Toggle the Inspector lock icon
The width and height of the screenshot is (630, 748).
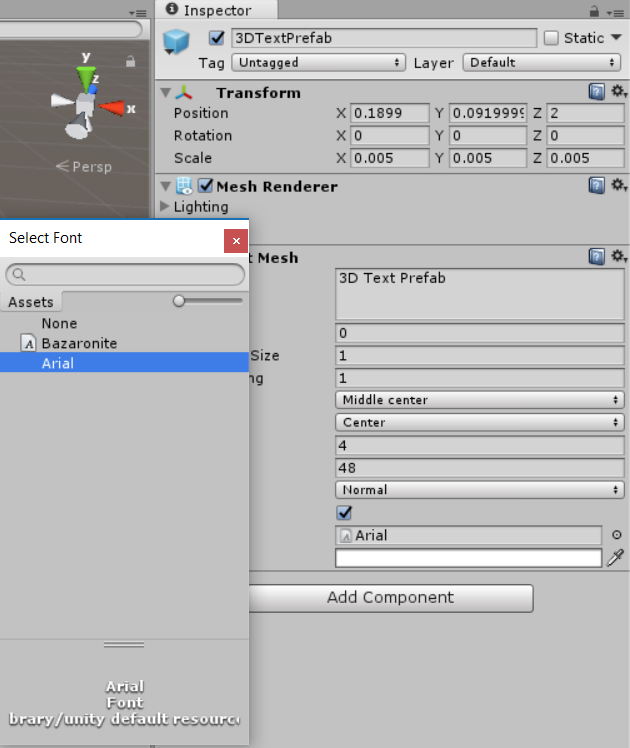pyautogui.click(x=594, y=11)
